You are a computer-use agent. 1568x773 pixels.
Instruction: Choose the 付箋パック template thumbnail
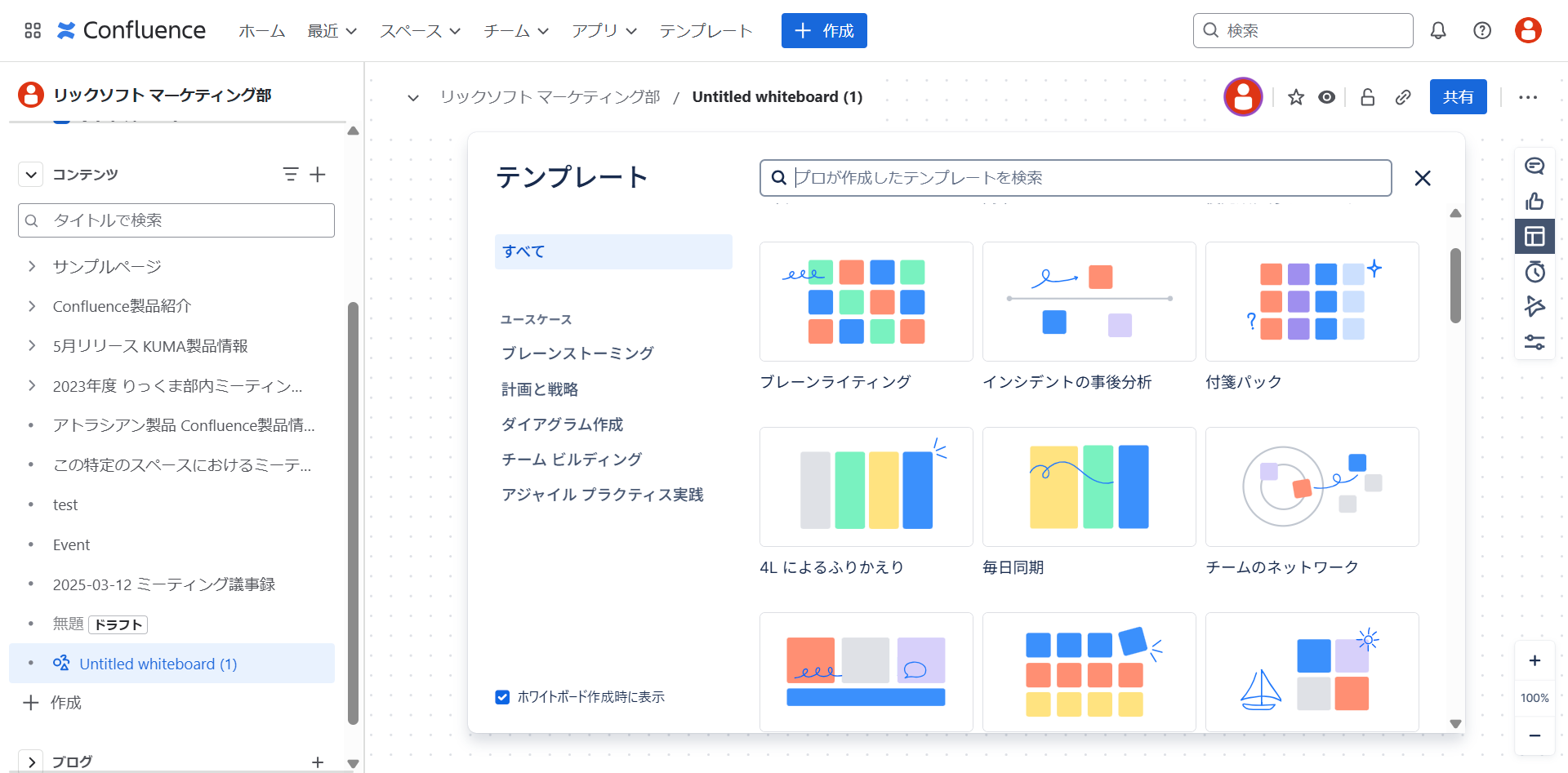pos(1312,302)
